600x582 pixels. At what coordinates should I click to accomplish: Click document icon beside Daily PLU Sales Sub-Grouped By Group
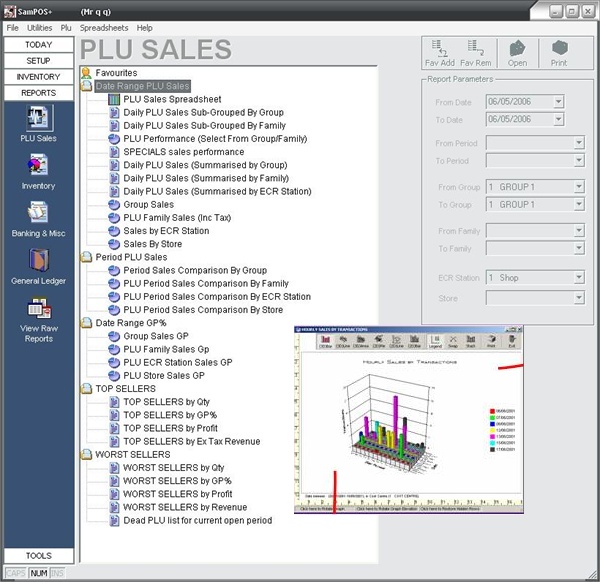tap(114, 112)
